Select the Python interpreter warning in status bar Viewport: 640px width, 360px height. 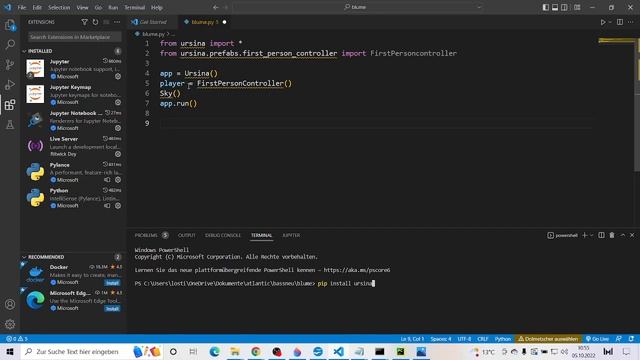[548, 339]
